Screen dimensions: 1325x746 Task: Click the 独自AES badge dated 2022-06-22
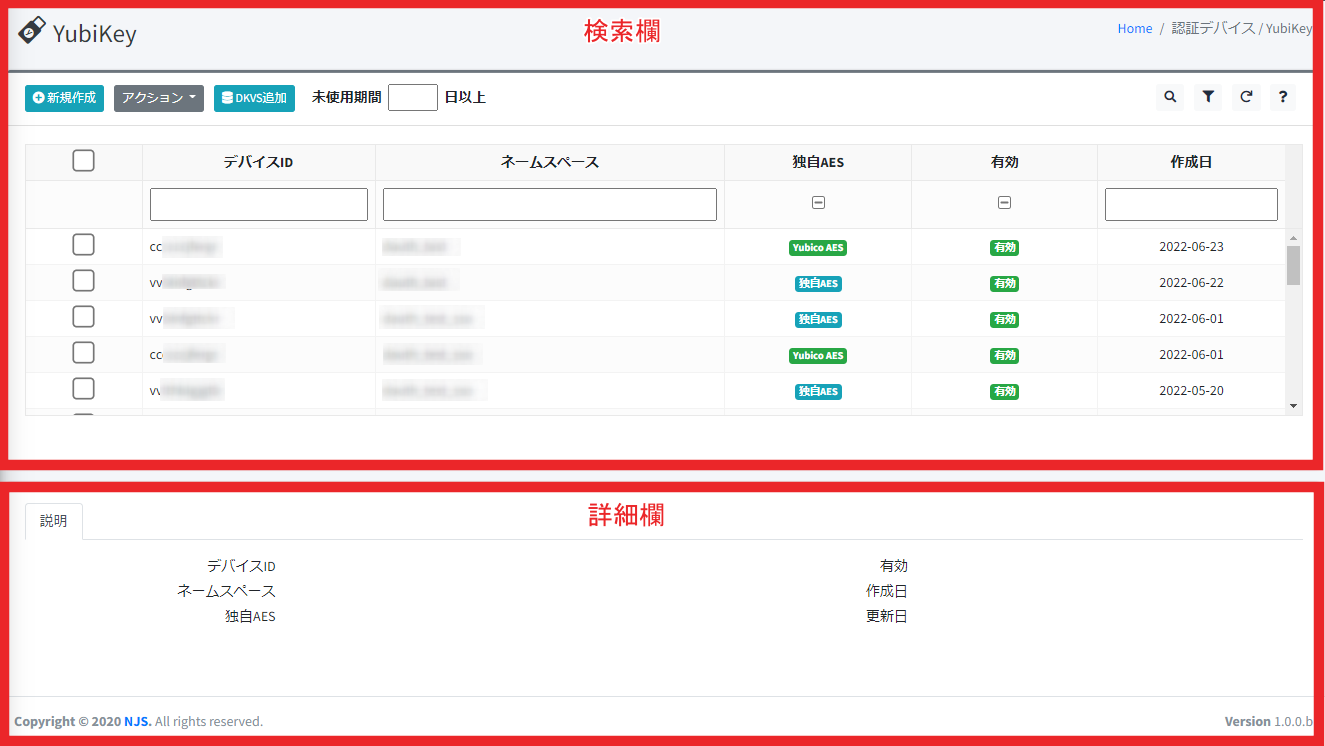pos(818,283)
